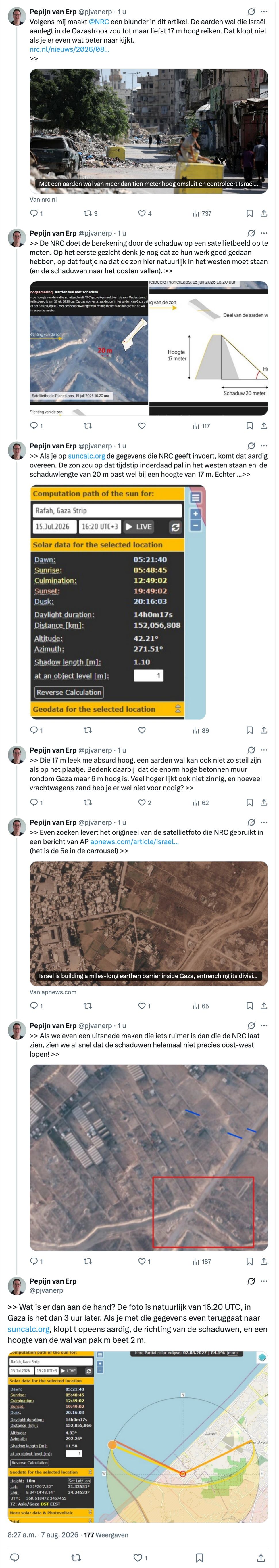Image resolution: width=279 pixels, height=1568 pixels.
Task: Open the AP news earthen barrier card
Action: pyautogui.click(x=149, y=924)
